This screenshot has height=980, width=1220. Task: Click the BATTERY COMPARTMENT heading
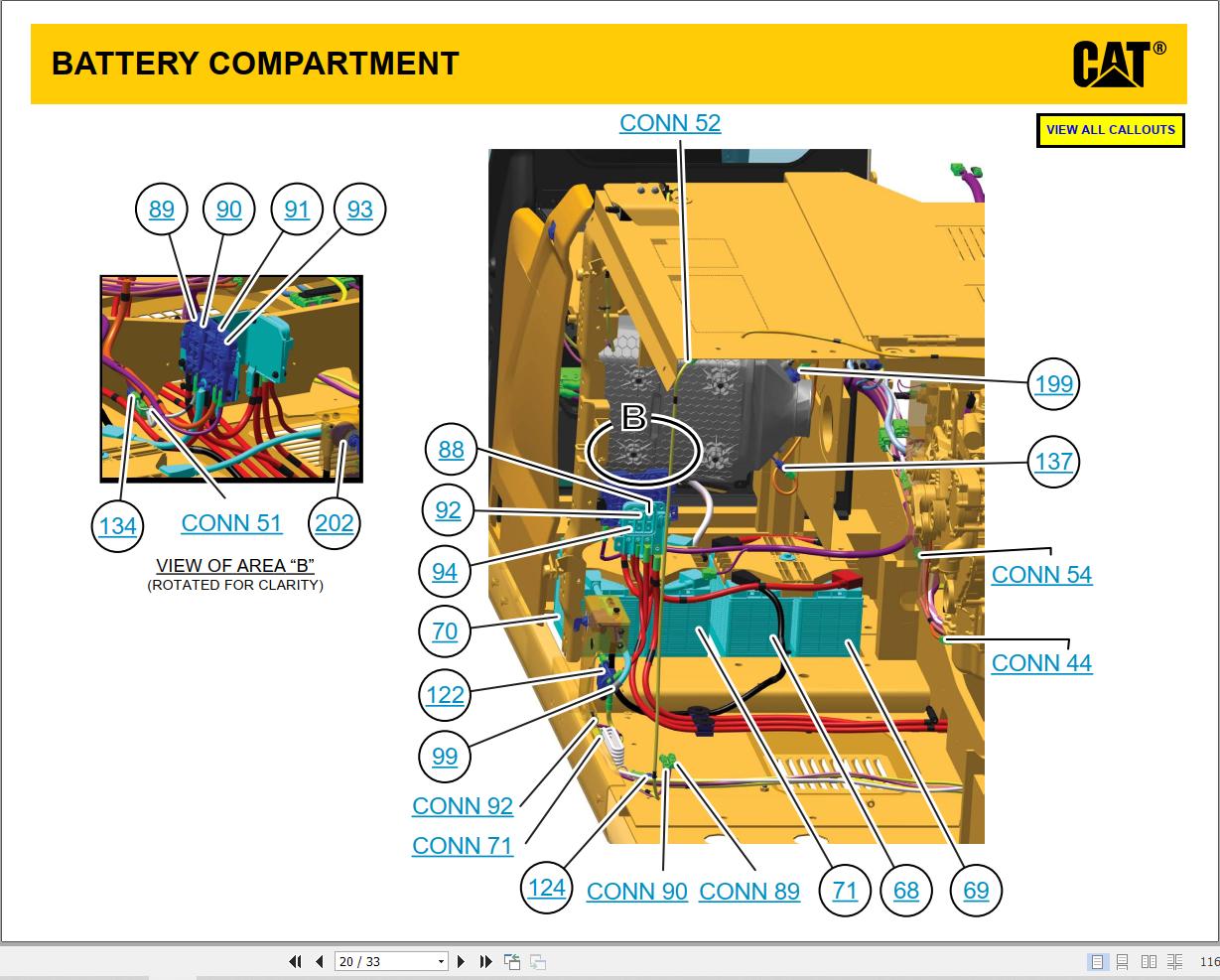[x=255, y=64]
